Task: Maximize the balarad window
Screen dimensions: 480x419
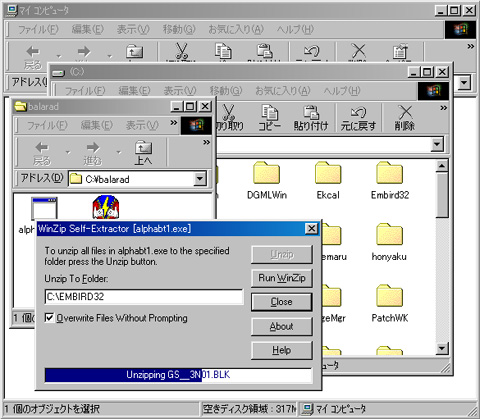Action: 190,107
